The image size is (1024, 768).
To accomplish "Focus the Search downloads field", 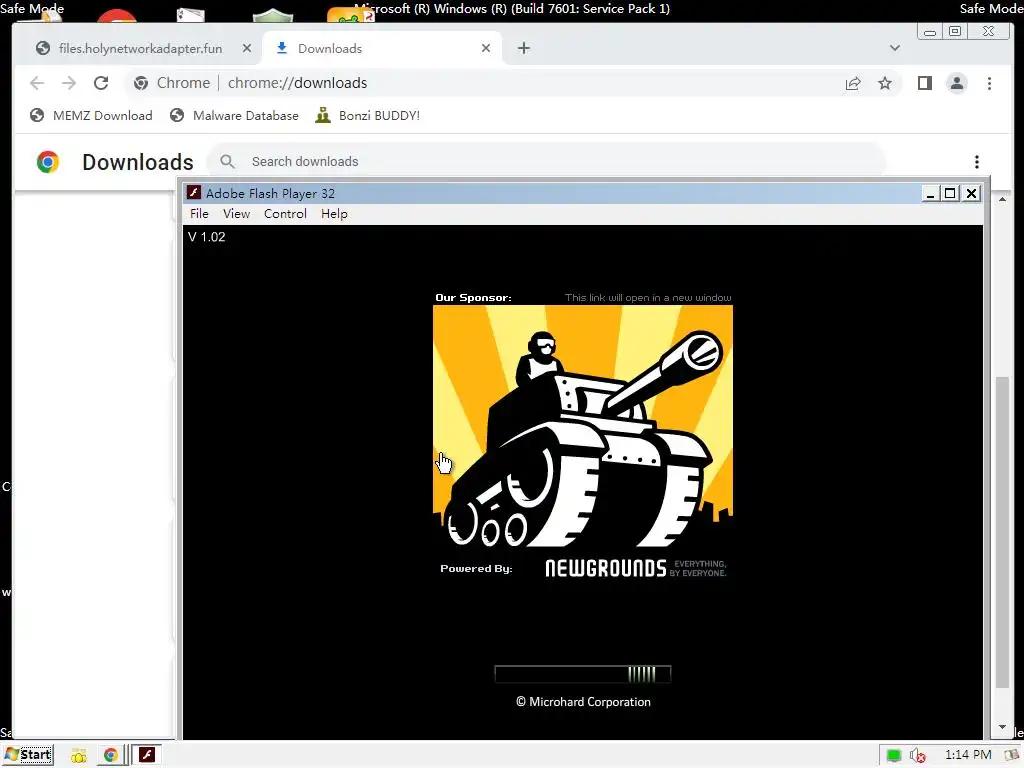I will tap(547, 161).
